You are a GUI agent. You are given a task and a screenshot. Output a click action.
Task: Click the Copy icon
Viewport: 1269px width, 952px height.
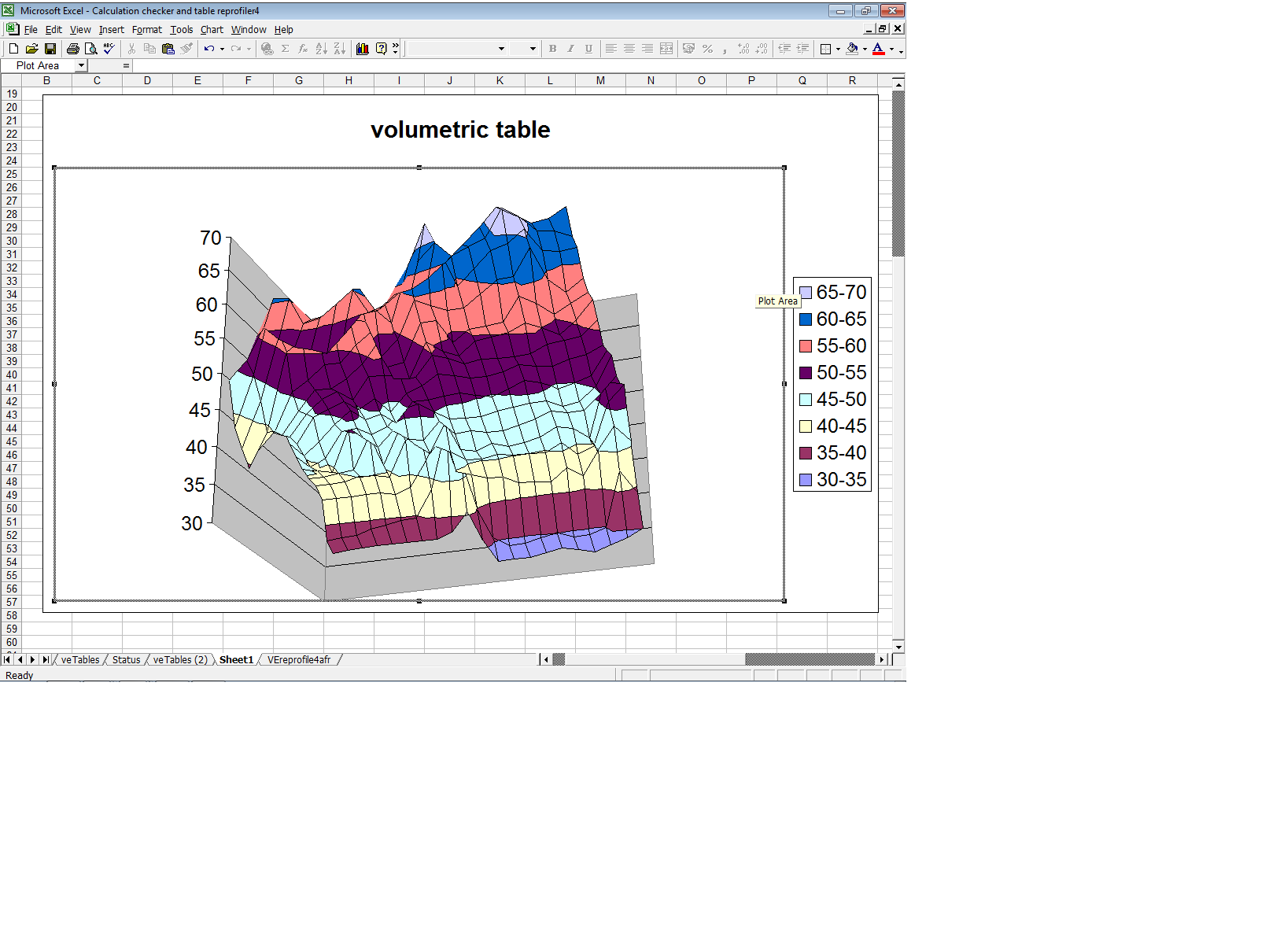click(149, 49)
